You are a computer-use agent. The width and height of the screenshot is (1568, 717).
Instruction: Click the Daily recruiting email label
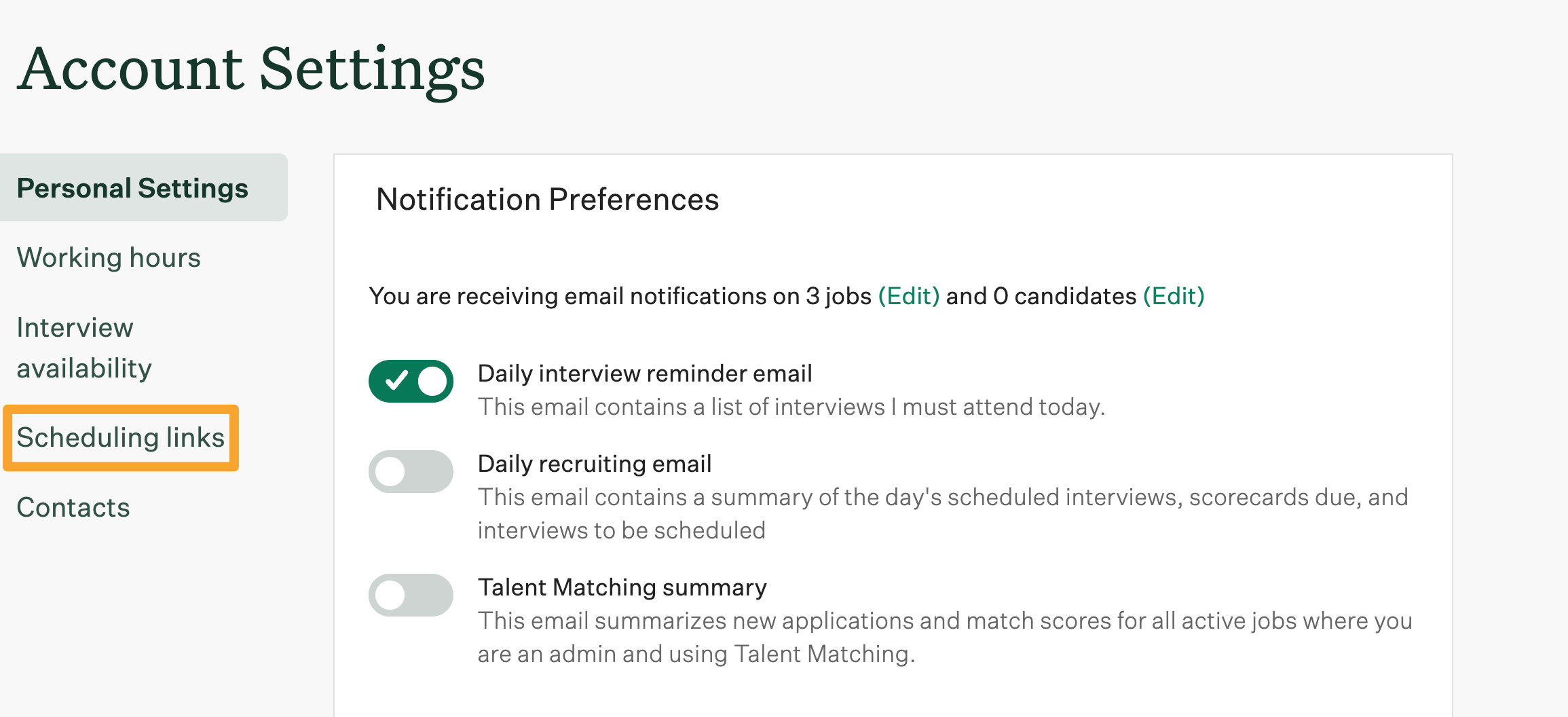[595, 464]
